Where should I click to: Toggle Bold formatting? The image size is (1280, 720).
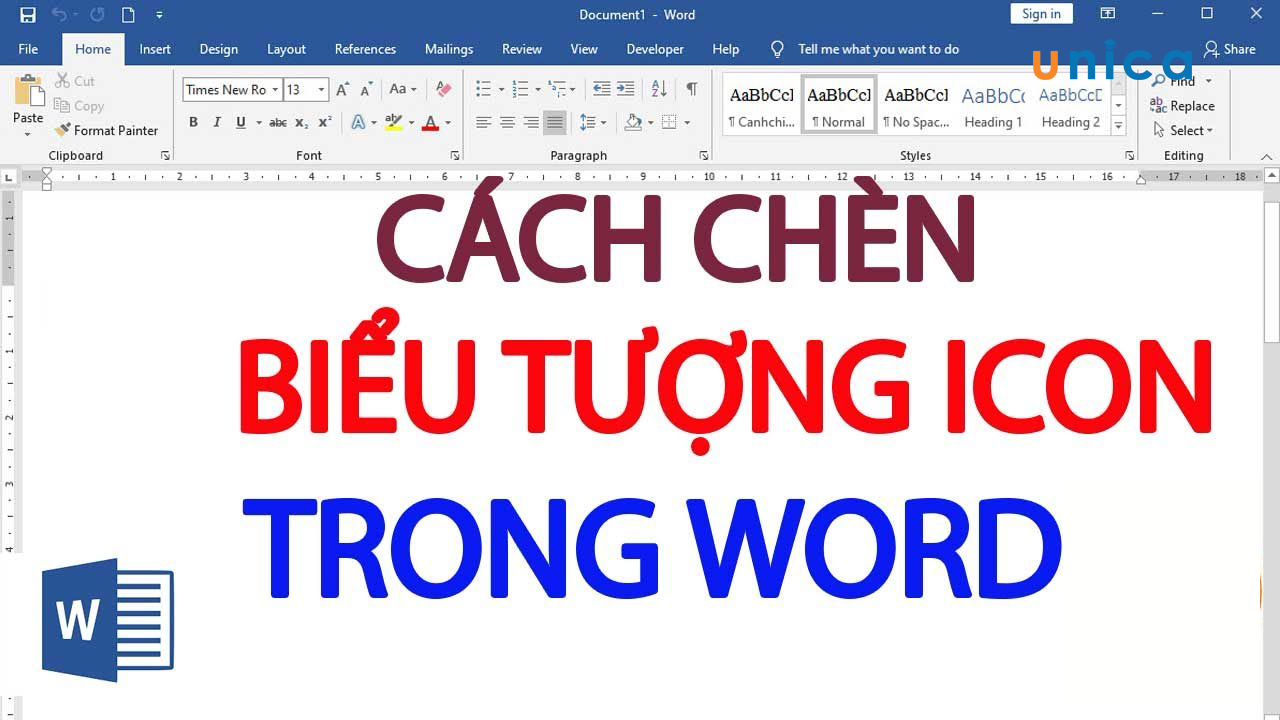coord(193,123)
